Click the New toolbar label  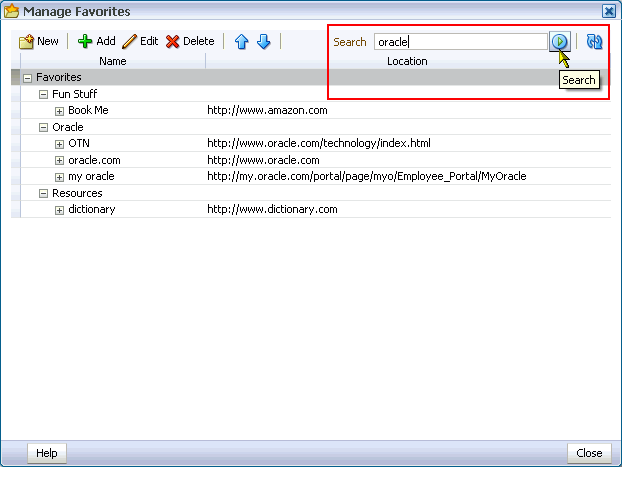coord(48,41)
